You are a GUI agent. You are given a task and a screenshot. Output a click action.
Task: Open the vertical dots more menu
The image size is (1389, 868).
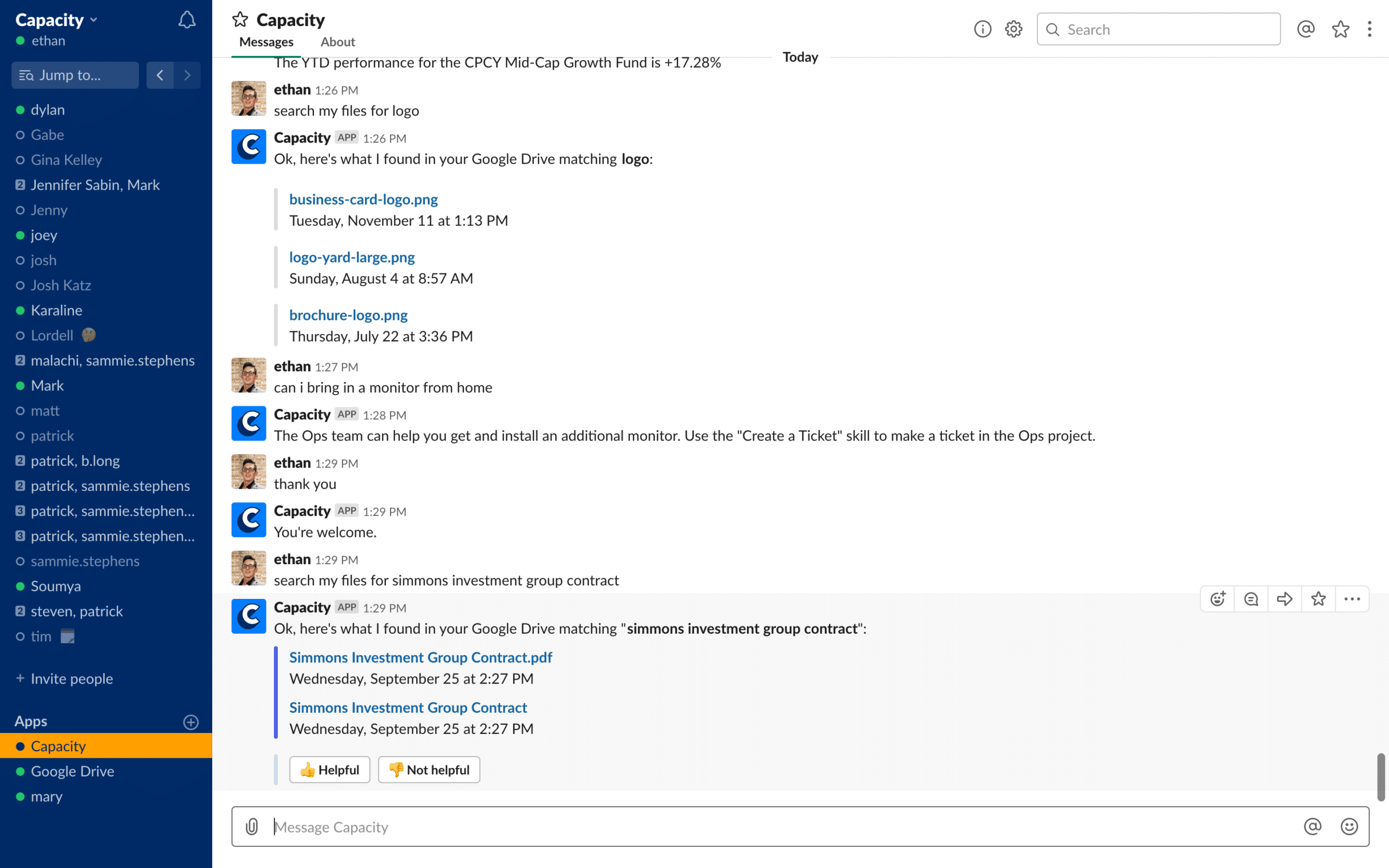pos(1369,29)
